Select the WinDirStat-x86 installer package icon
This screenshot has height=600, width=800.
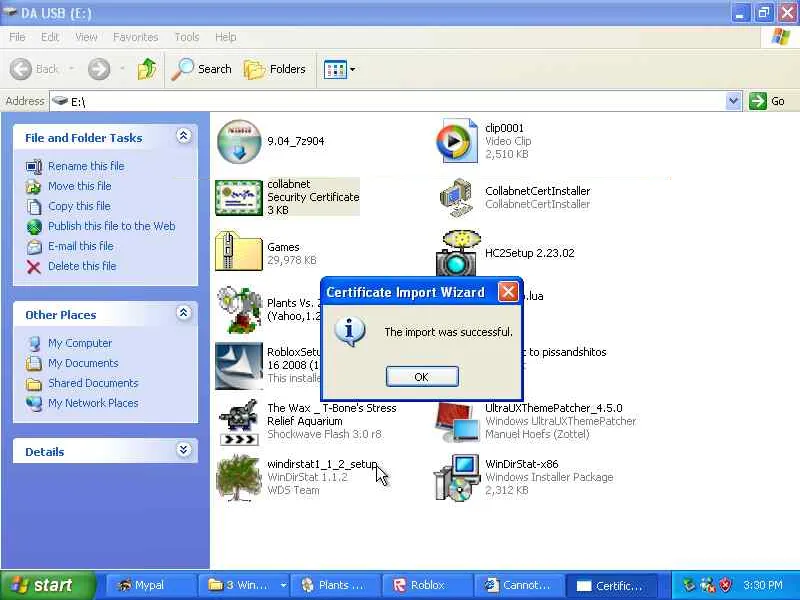457,478
